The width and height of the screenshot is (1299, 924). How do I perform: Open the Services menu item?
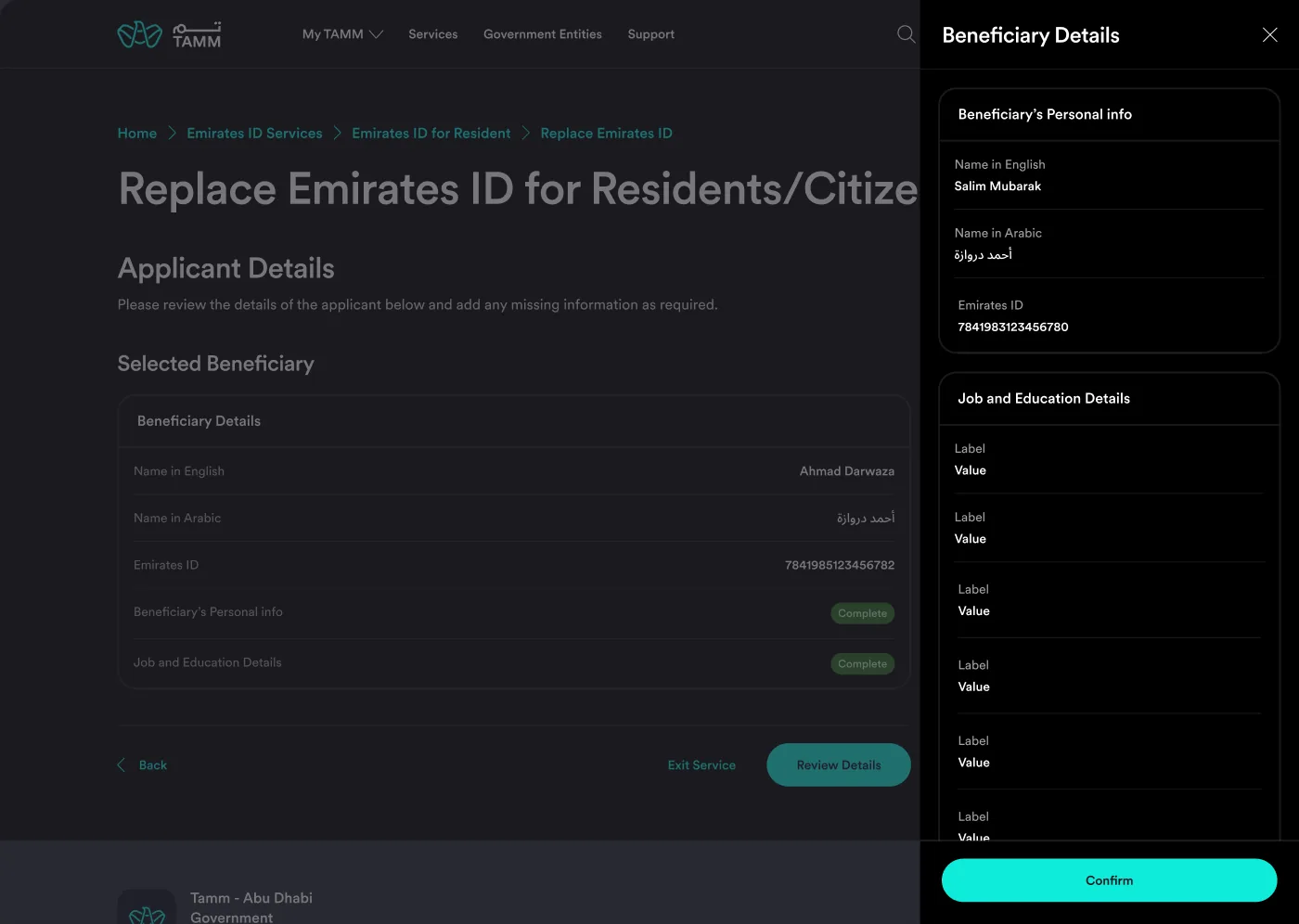(432, 34)
